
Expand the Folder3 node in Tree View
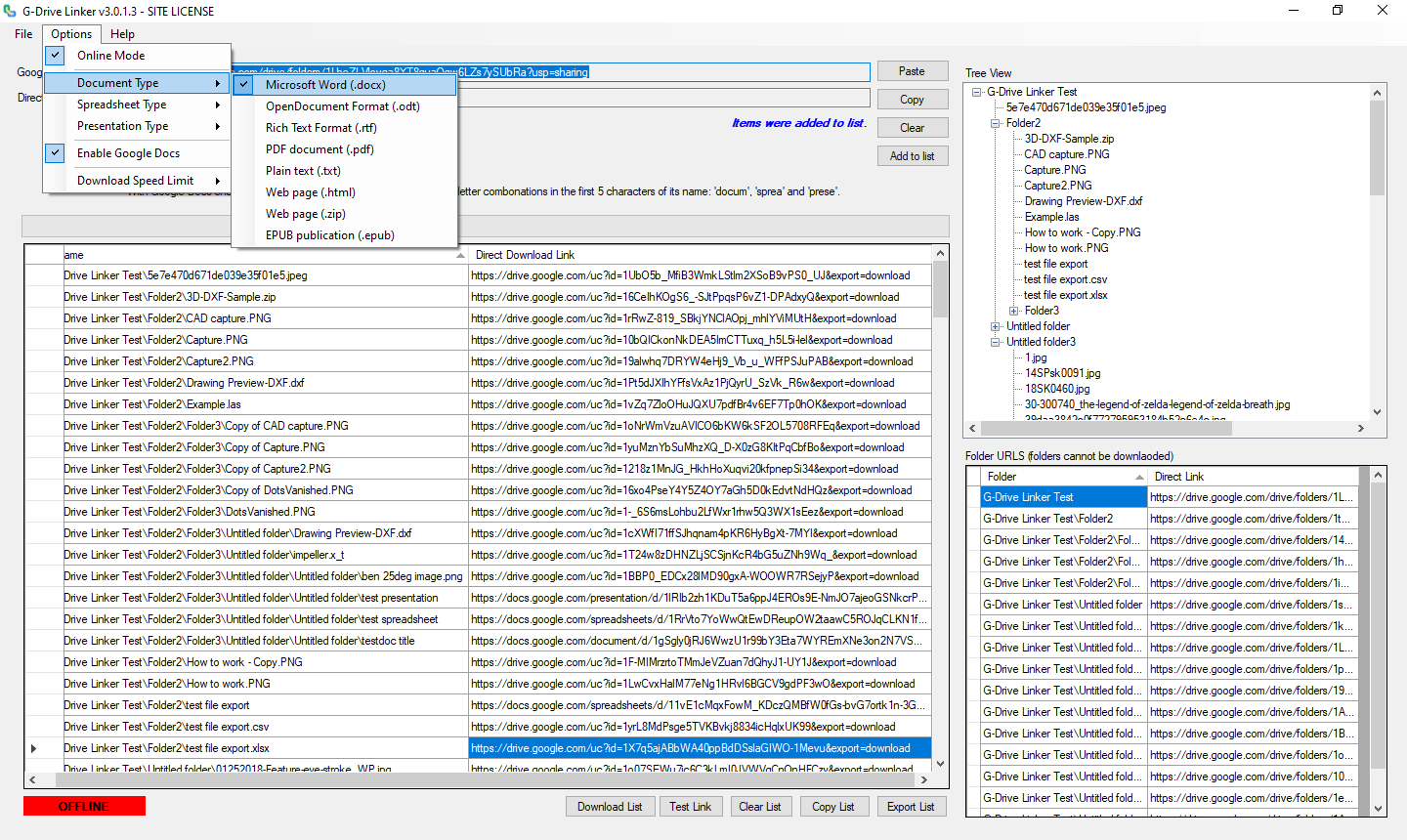1013,311
